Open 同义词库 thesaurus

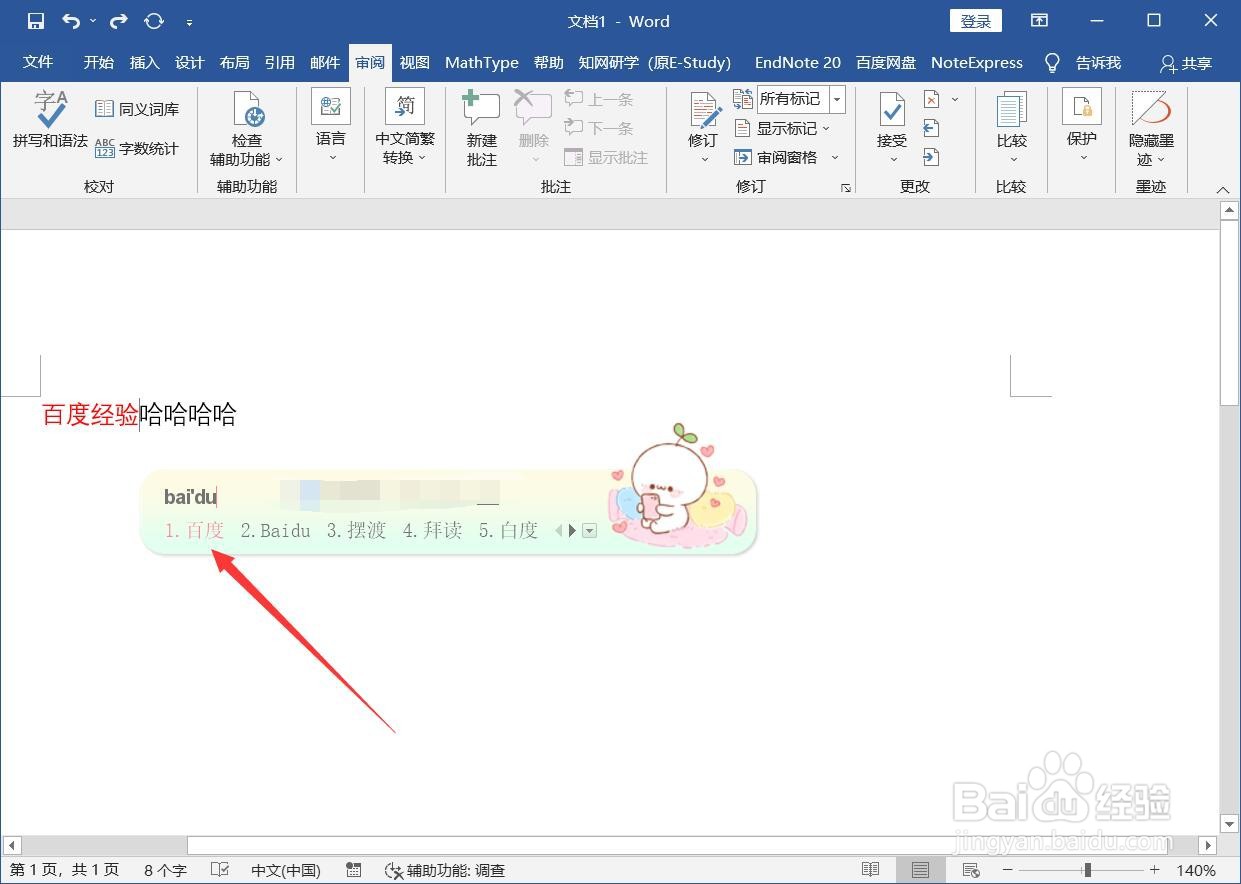pos(137,109)
